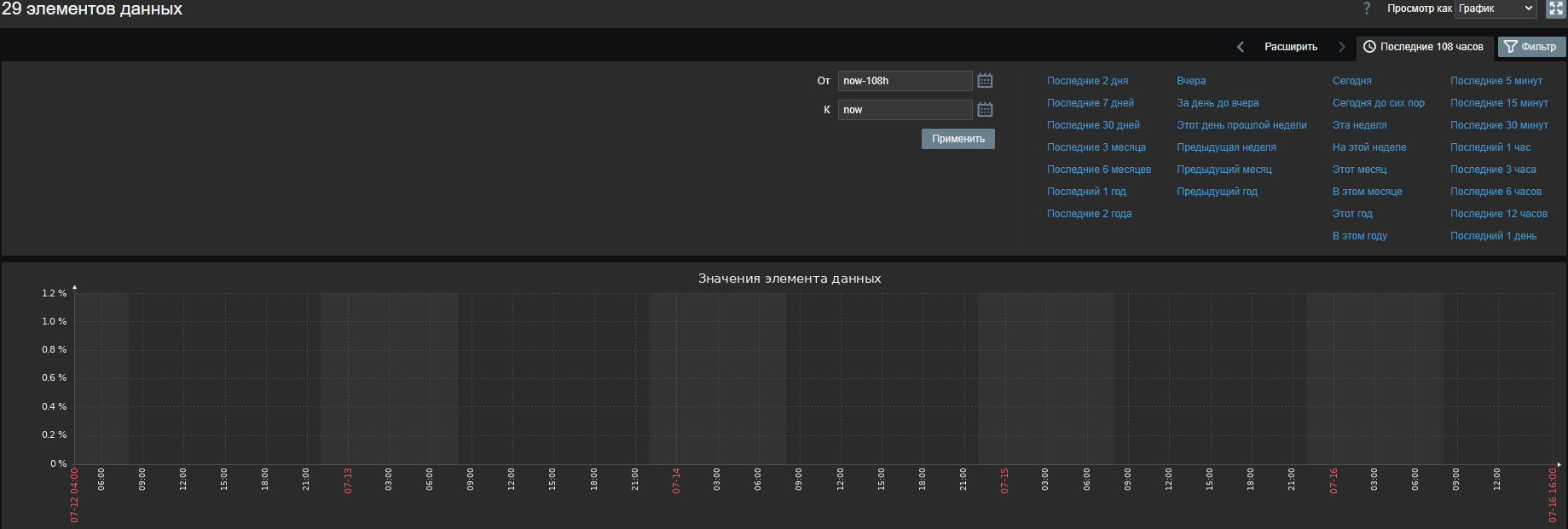1568x529 pixels.
Task: Go to previous time period arrow
Action: point(1241,47)
